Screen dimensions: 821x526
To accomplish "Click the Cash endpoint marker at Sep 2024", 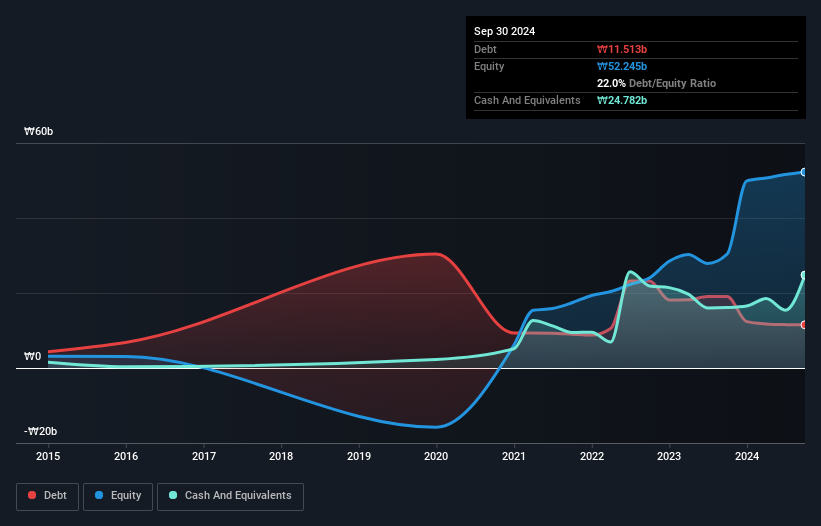I will (804, 275).
